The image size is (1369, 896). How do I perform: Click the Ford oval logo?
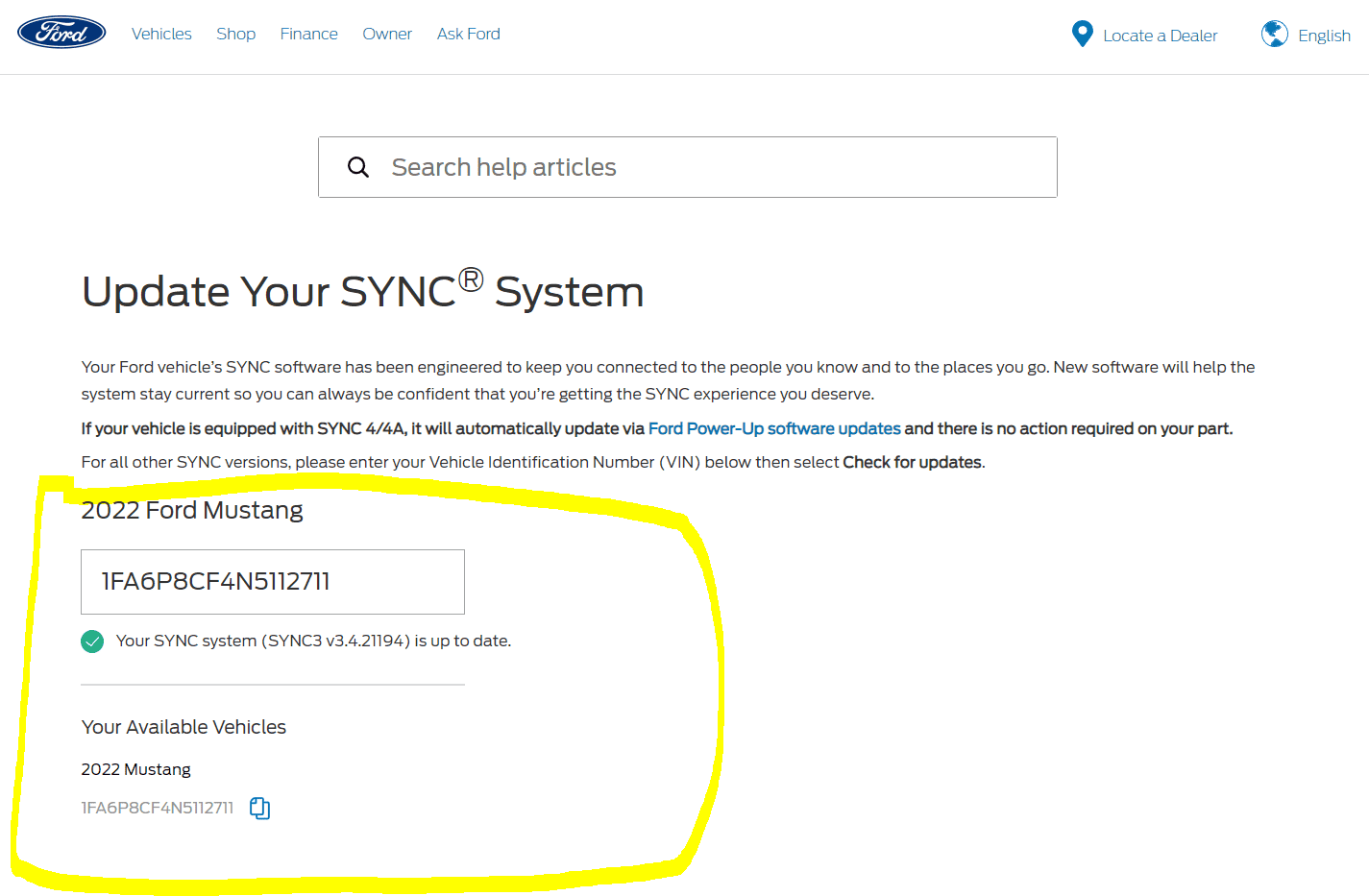pyautogui.click(x=61, y=33)
